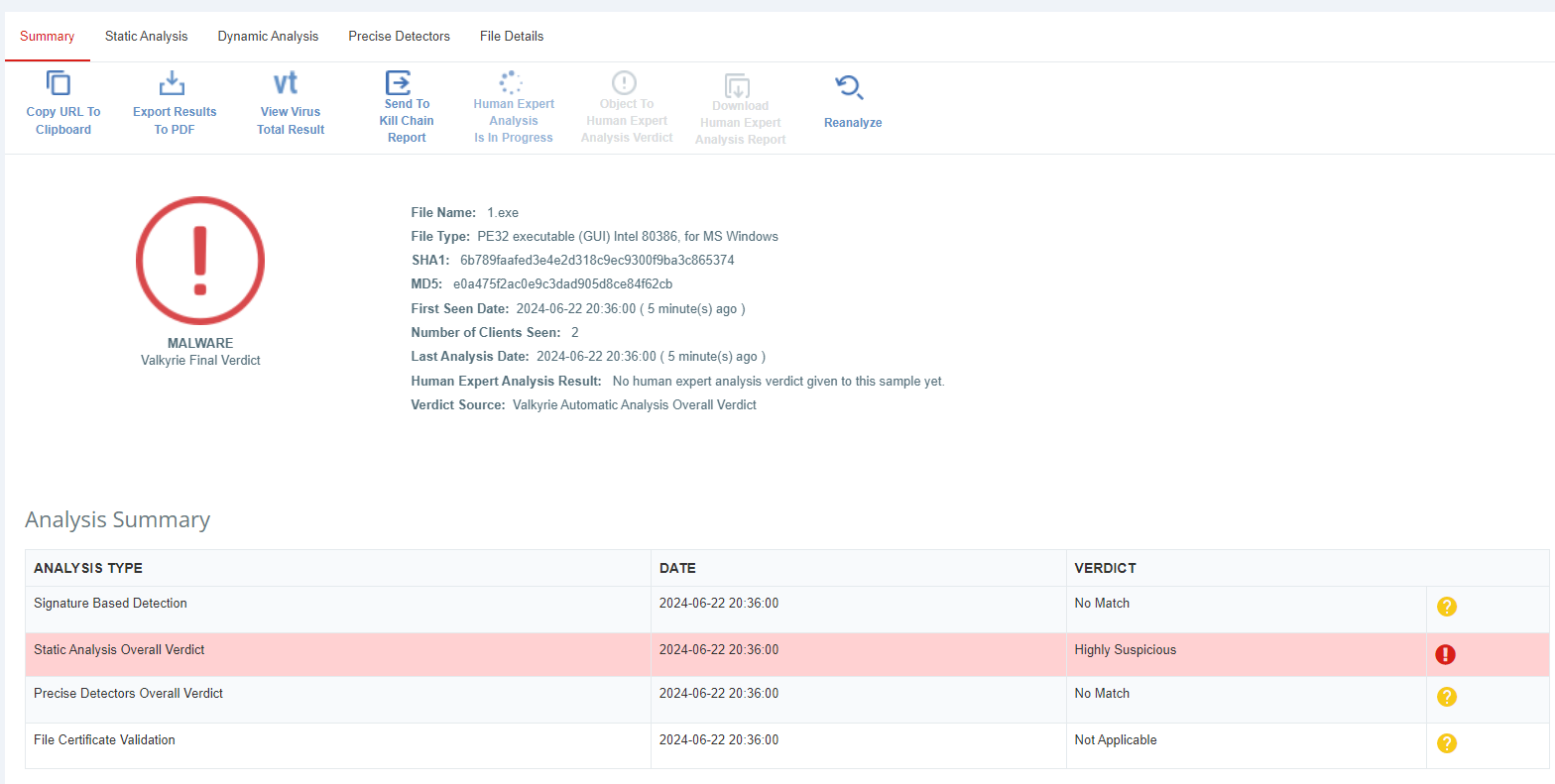Click the First Seen Date value
The height and width of the screenshot is (784, 1555).
631,309
